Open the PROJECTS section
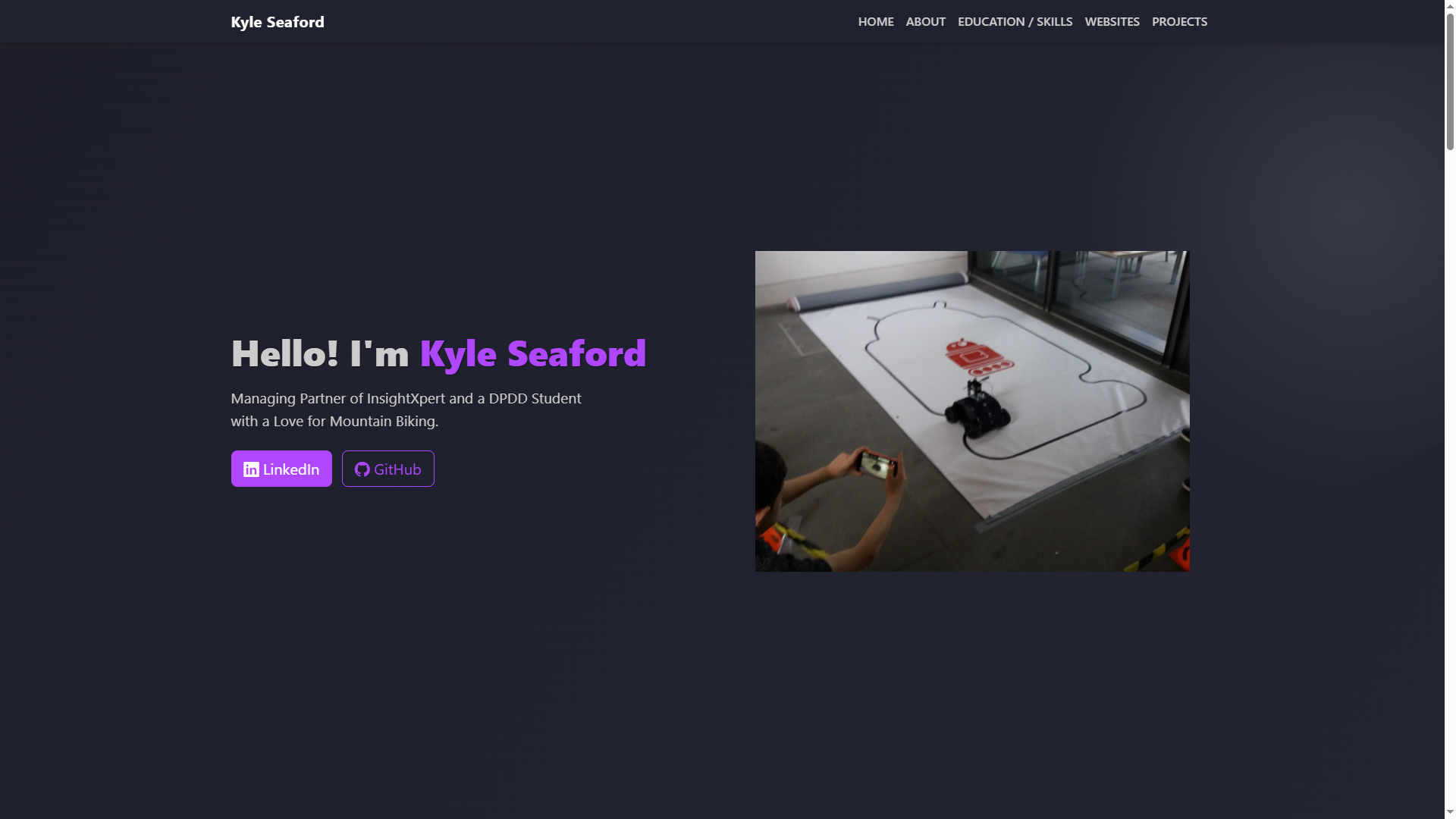The image size is (1456, 819). click(1178, 22)
